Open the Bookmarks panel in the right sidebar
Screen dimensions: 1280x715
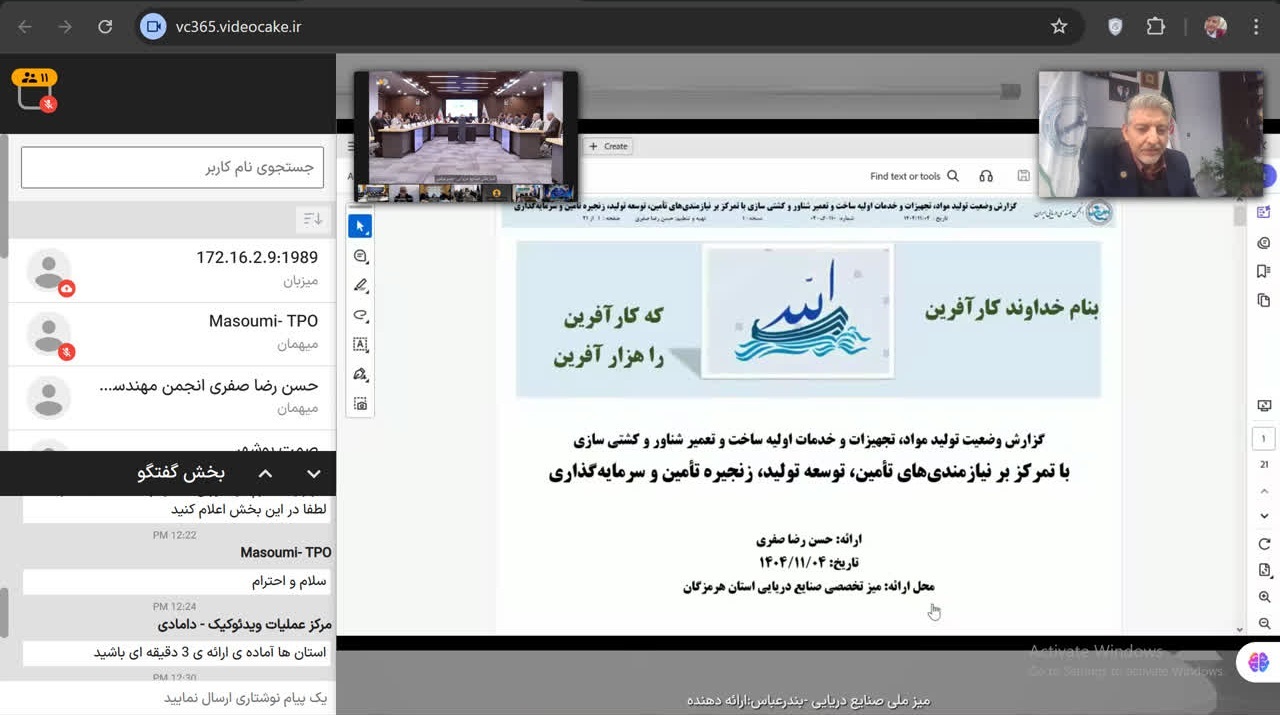pos(1263,270)
